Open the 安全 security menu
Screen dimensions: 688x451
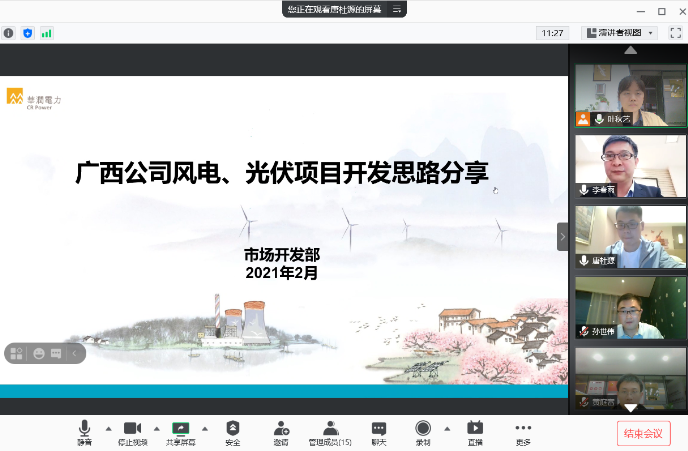[x=233, y=433]
